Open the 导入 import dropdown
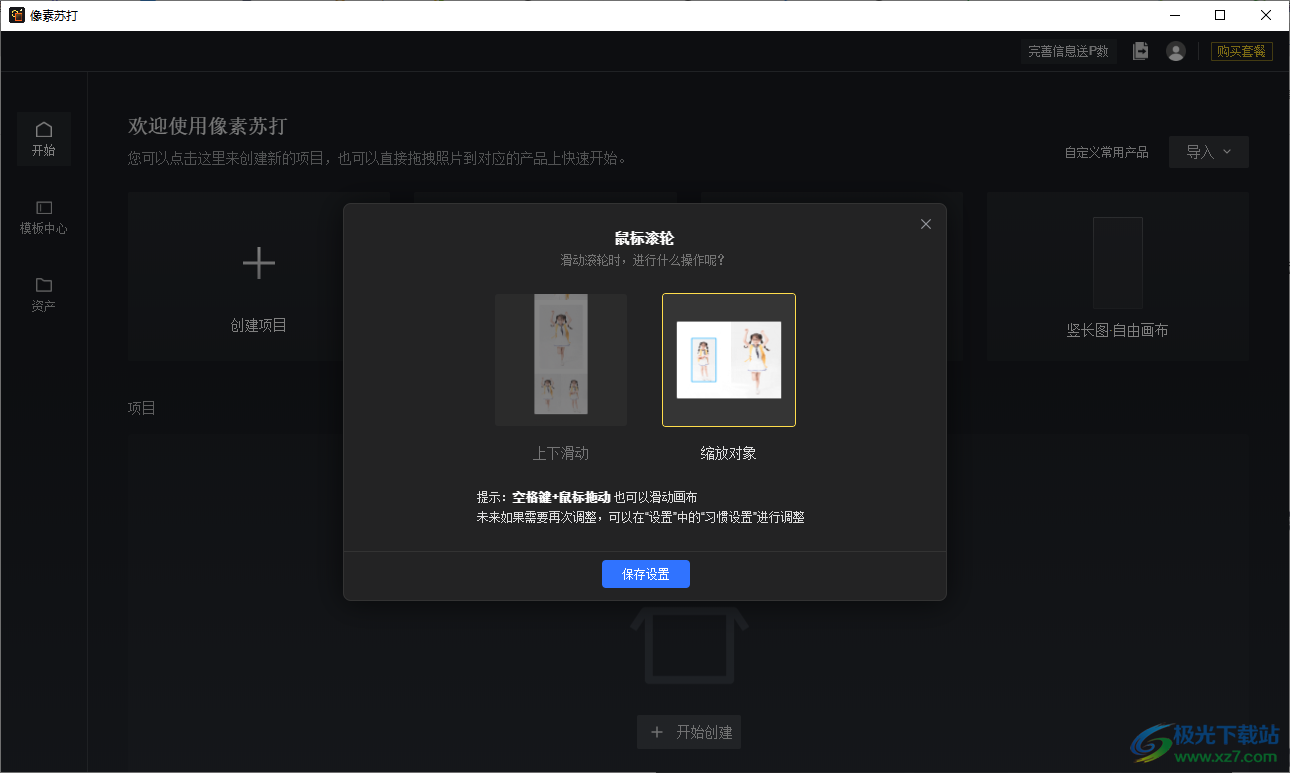 pos(1208,152)
